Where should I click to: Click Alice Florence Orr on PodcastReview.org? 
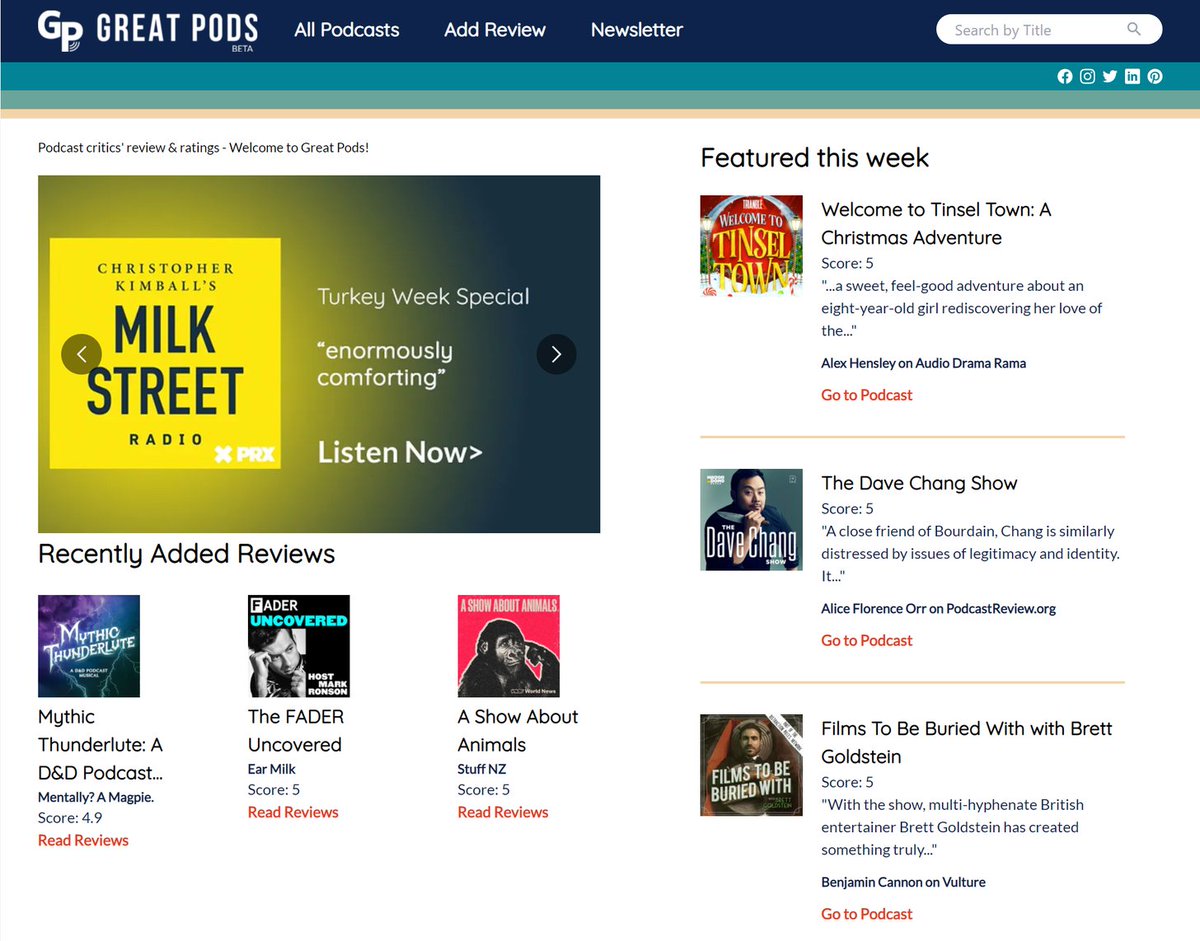[x=939, y=608]
